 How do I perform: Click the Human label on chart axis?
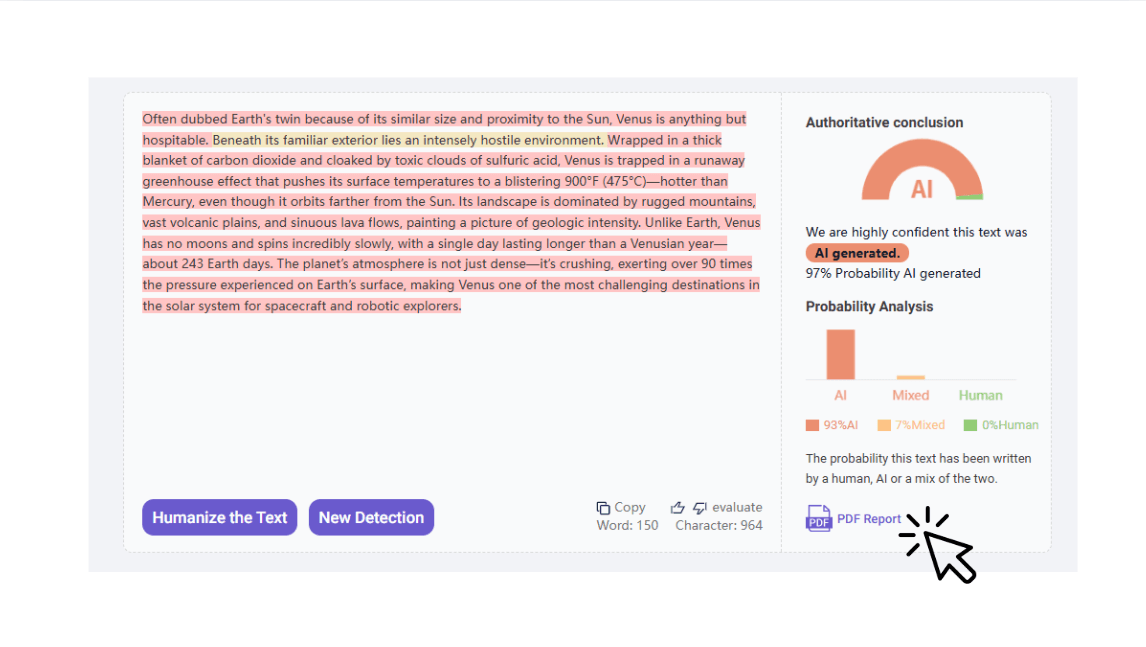980,395
